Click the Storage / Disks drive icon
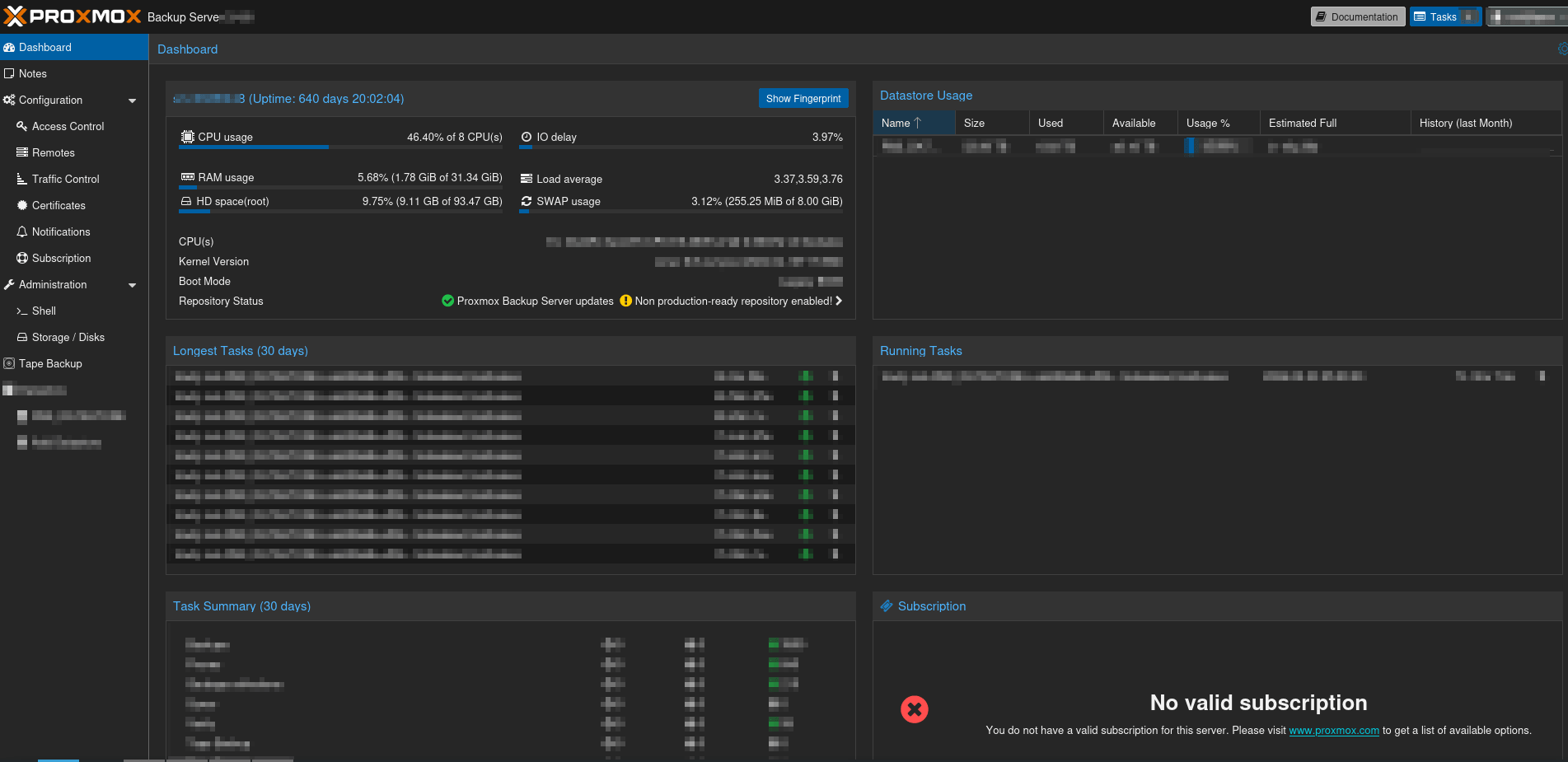The image size is (1568, 762). coord(22,337)
